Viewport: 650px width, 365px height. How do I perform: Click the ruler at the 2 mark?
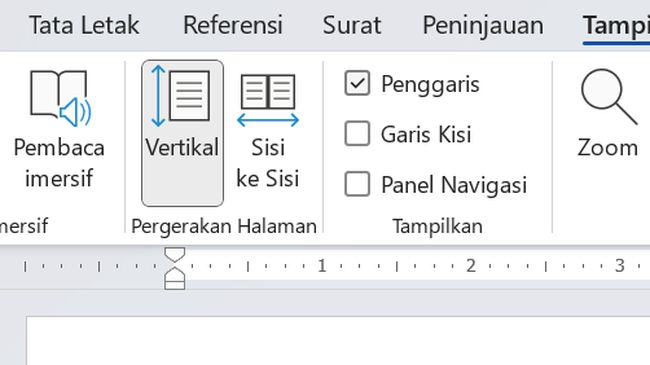pyautogui.click(x=471, y=266)
